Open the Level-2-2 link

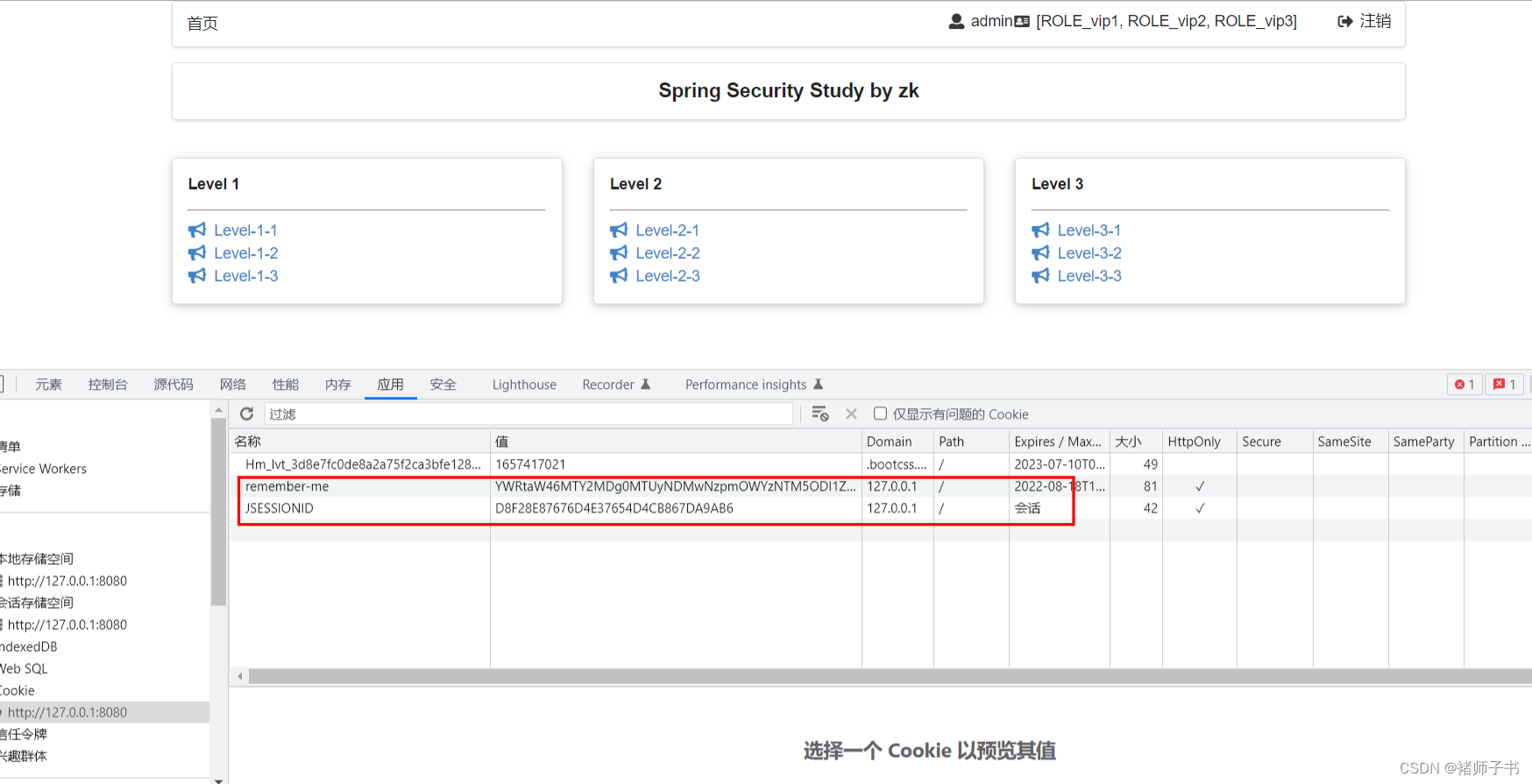click(668, 253)
